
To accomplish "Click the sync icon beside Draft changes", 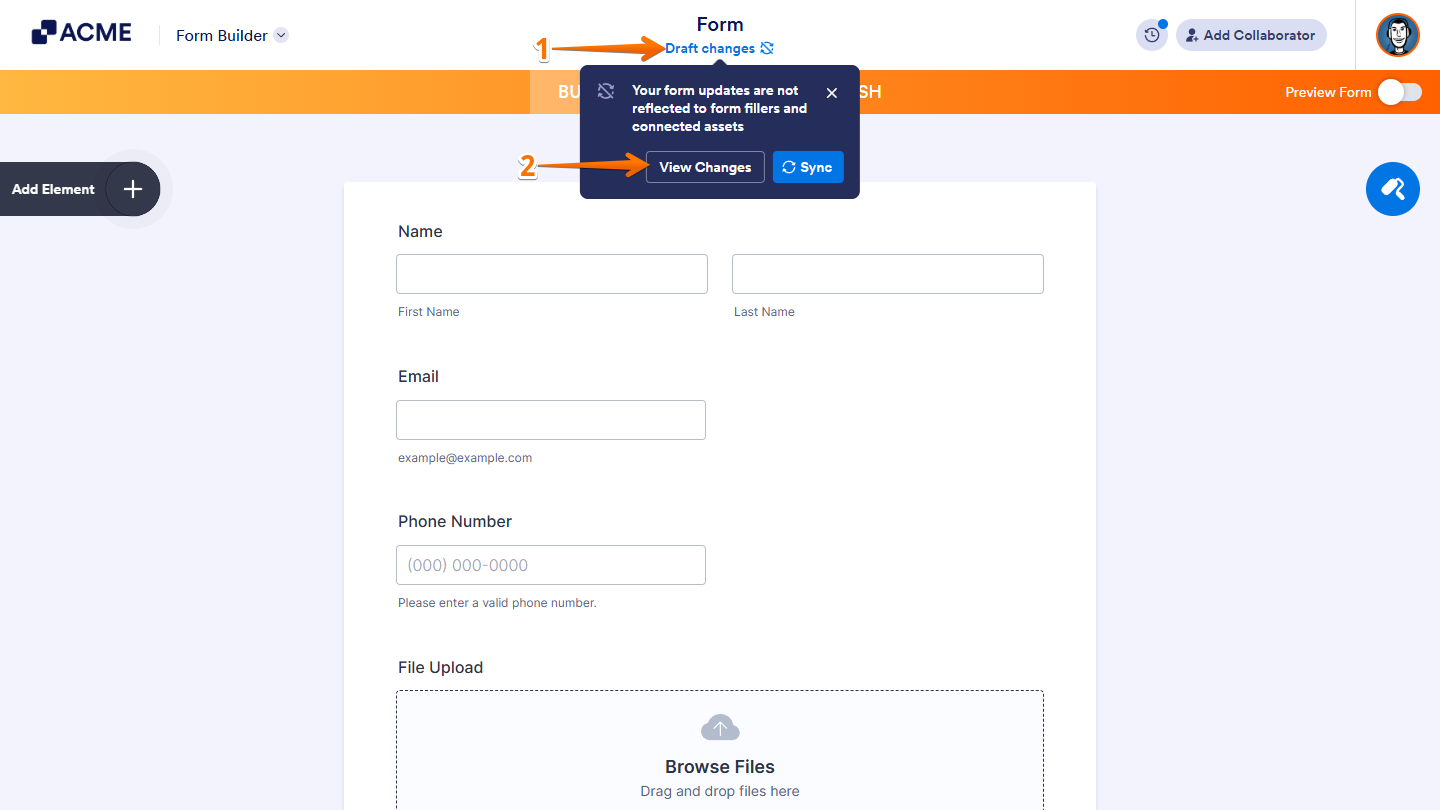I will click(766, 48).
